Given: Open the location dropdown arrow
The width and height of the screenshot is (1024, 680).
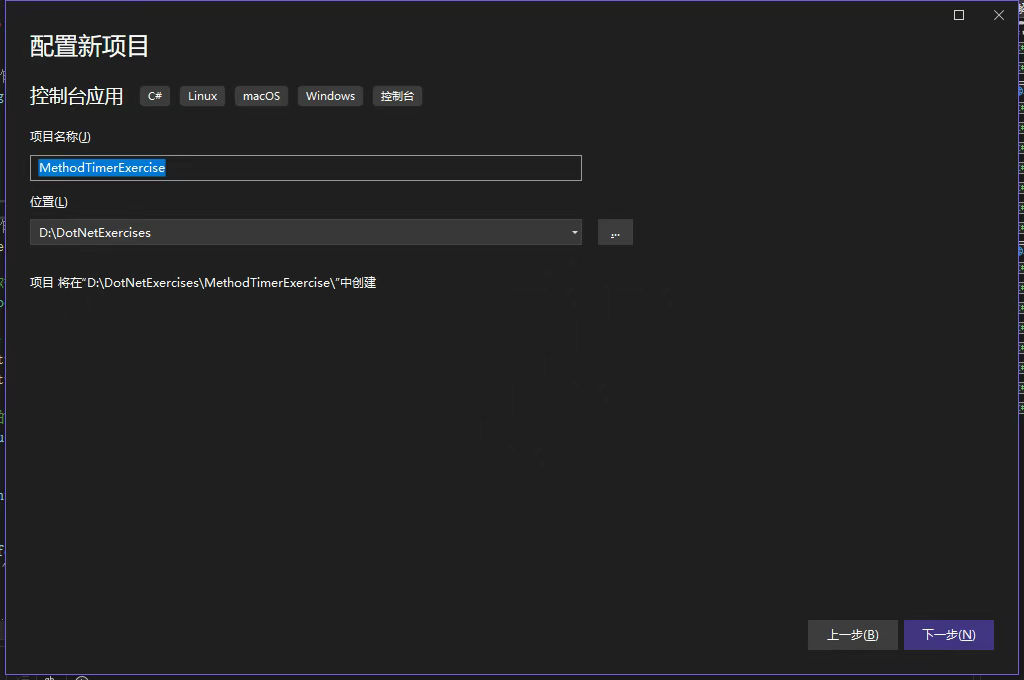Looking at the screenshot, I should tap(575, 233).
